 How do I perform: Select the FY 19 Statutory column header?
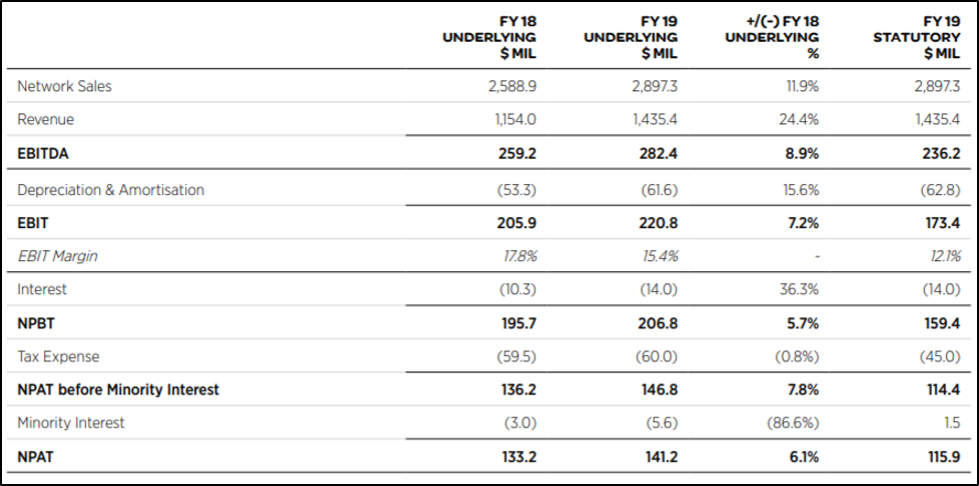[x=917, y=37]
